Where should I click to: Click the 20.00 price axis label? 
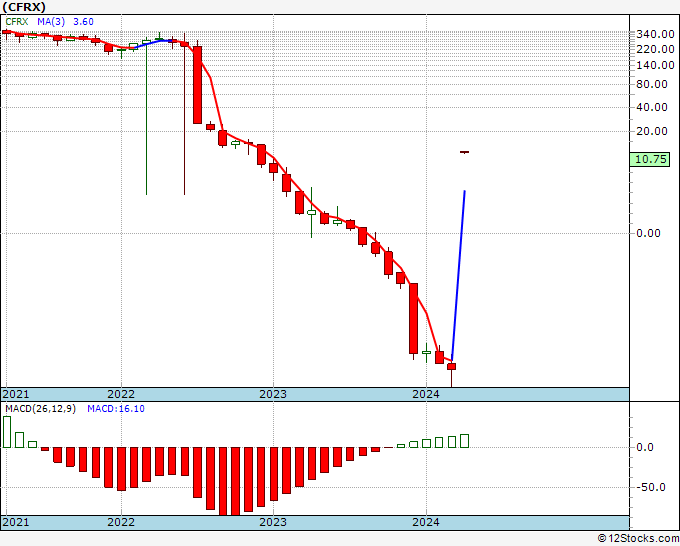point(652,131)
